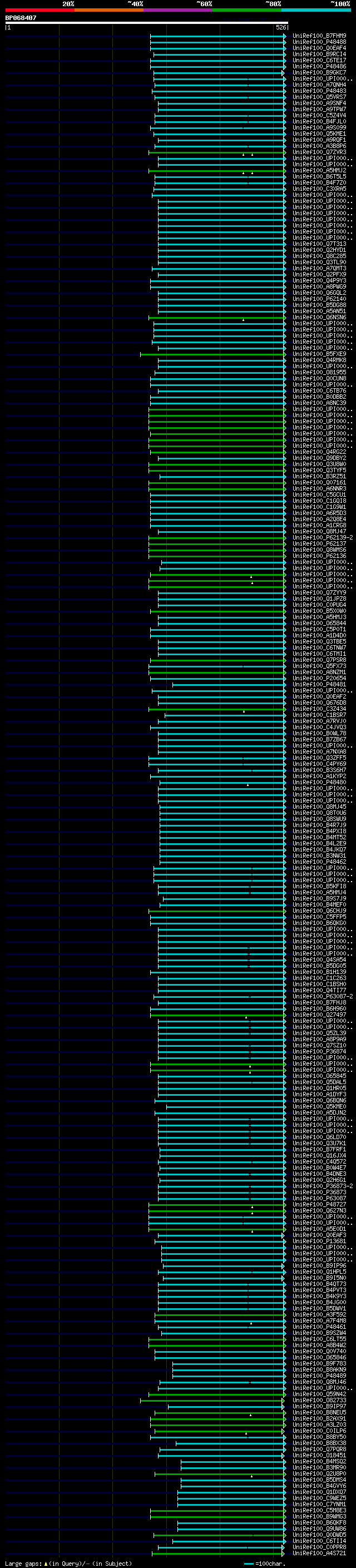Select hit label UniRef100_A9RQF1
The image size is (356, 1568).
click(x=319, y=140)
